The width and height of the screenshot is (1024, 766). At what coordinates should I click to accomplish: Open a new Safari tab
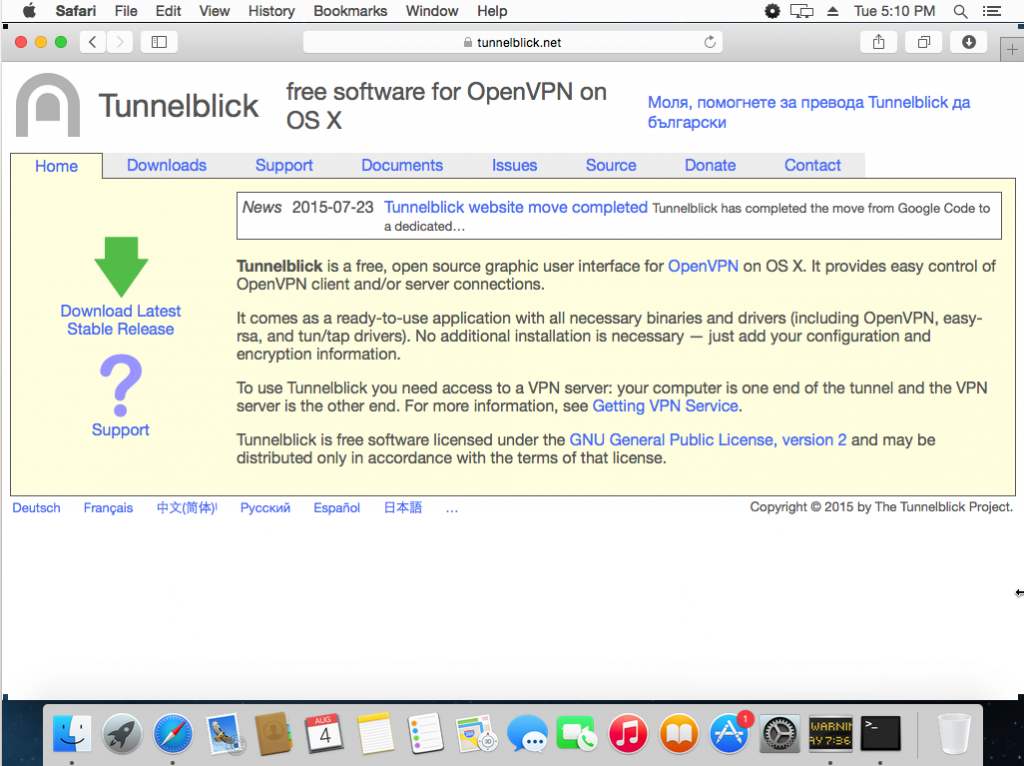pyautogui.click(x=1012, y=50)
